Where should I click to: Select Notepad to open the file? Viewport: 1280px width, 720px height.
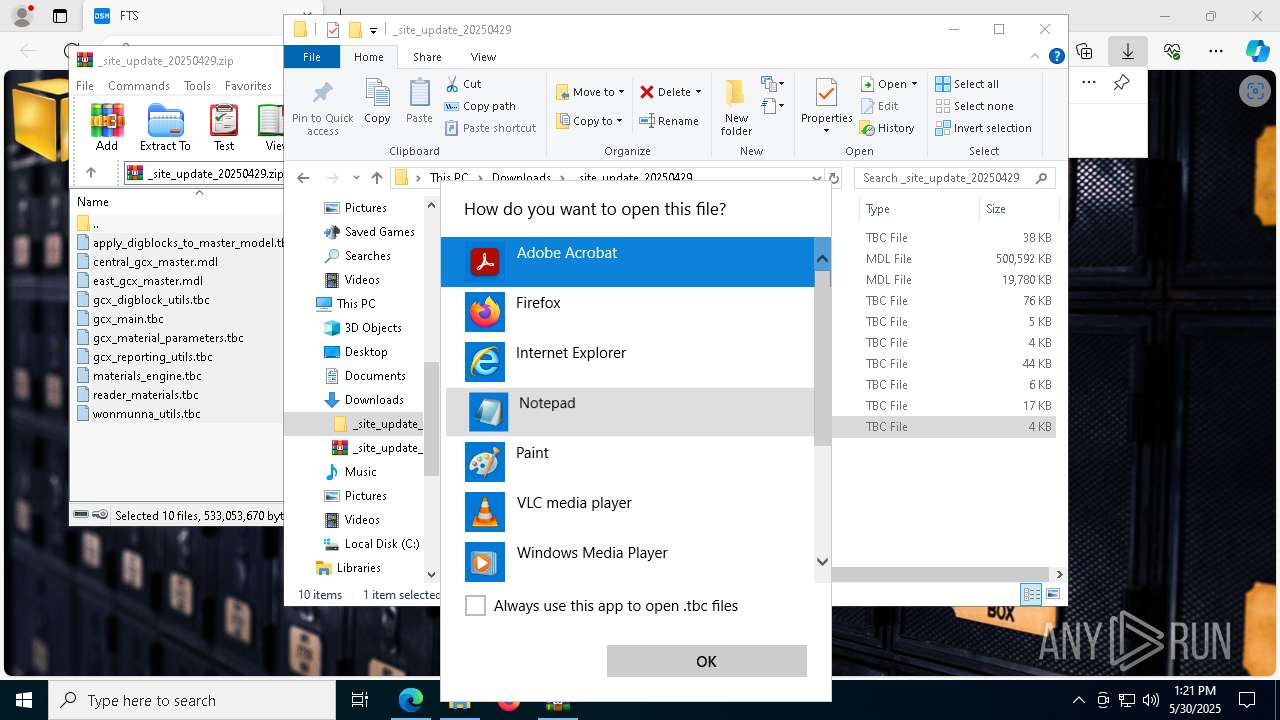[629, 412]
